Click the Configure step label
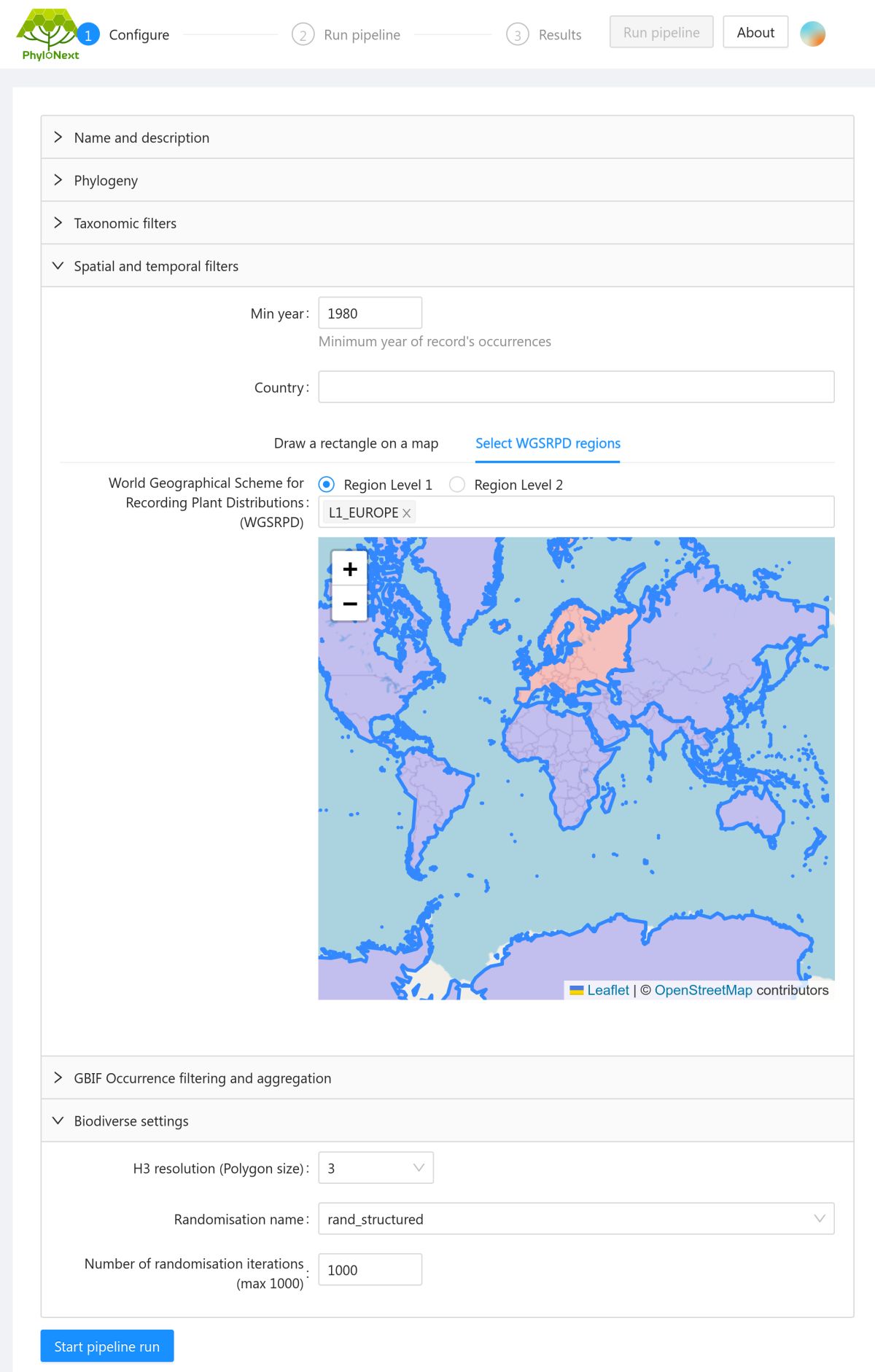Image resolution: width=875 pixels, height=1372 pixels. click(x=139, y=34)
